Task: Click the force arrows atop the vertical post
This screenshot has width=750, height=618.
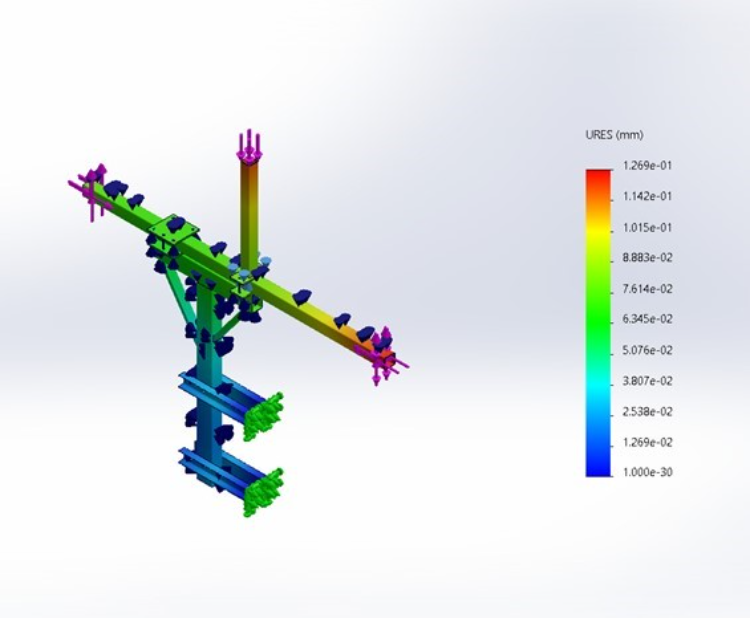Action: coord(249,145)
